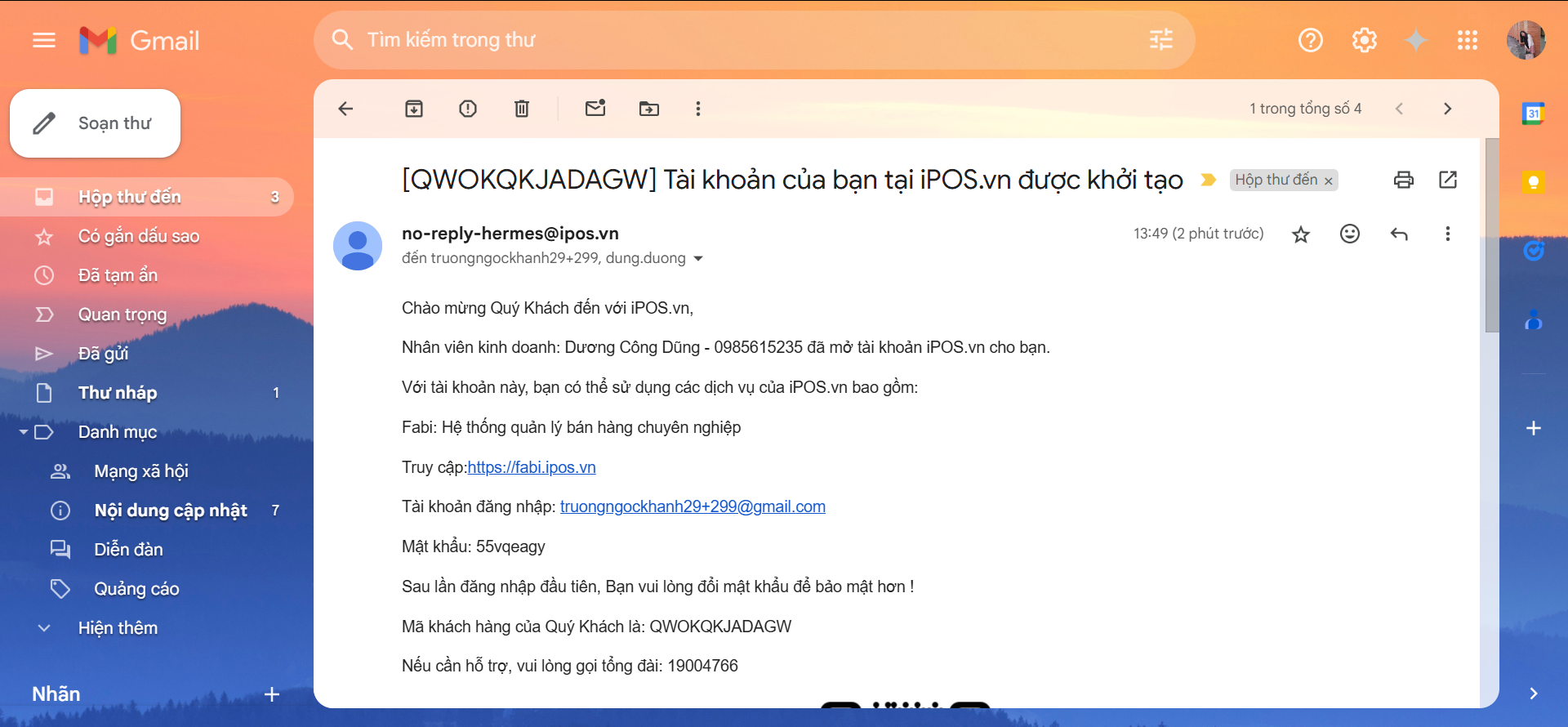Viewport: 1568px width, 727px height.
Task: Open Thư nháp folder
Action: [x=147, y=393]
